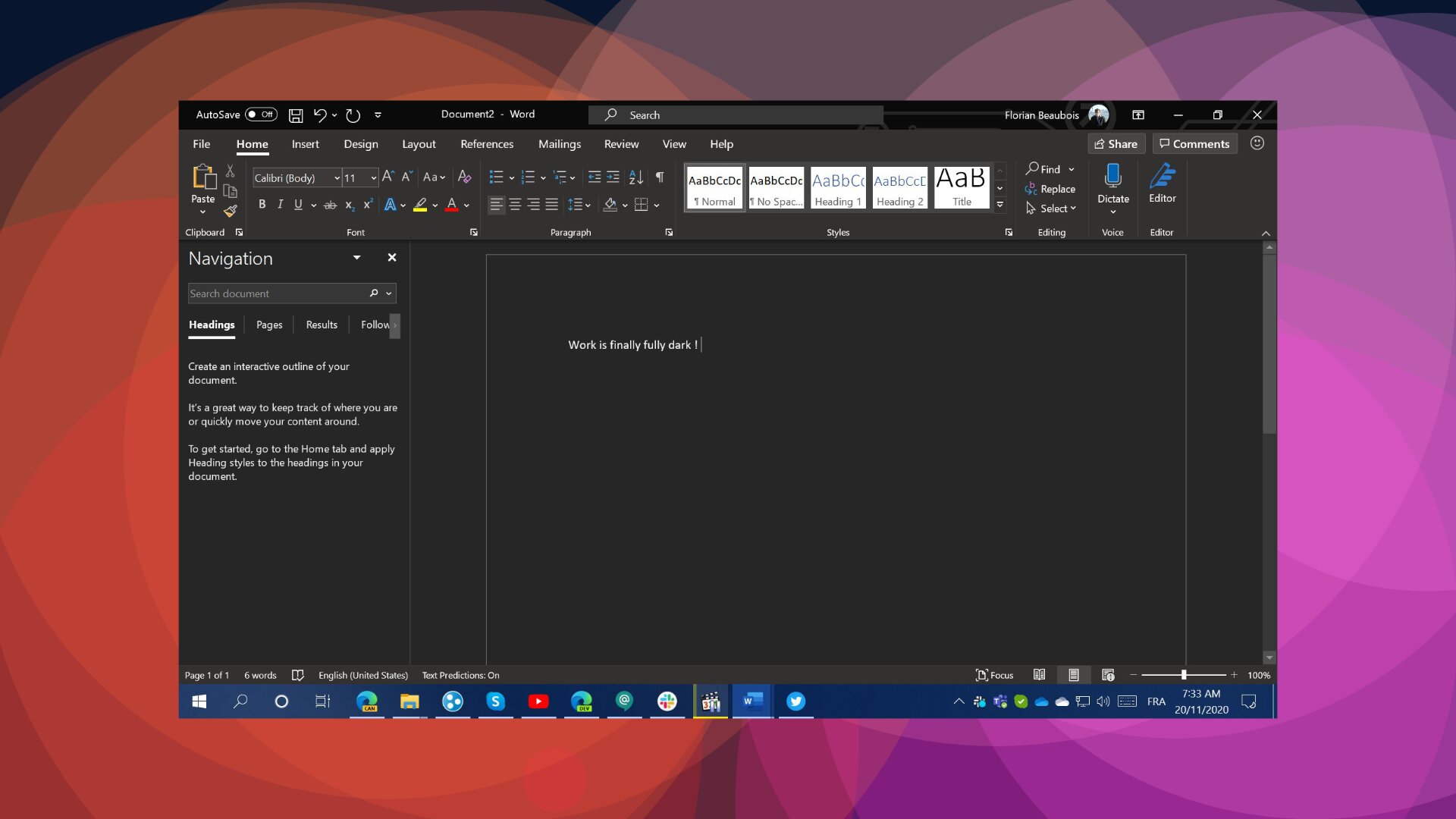Image resolution: width=1456 pixels, height=819 pixels.
Task: Apply the Title style
Action: pos(962,187)
